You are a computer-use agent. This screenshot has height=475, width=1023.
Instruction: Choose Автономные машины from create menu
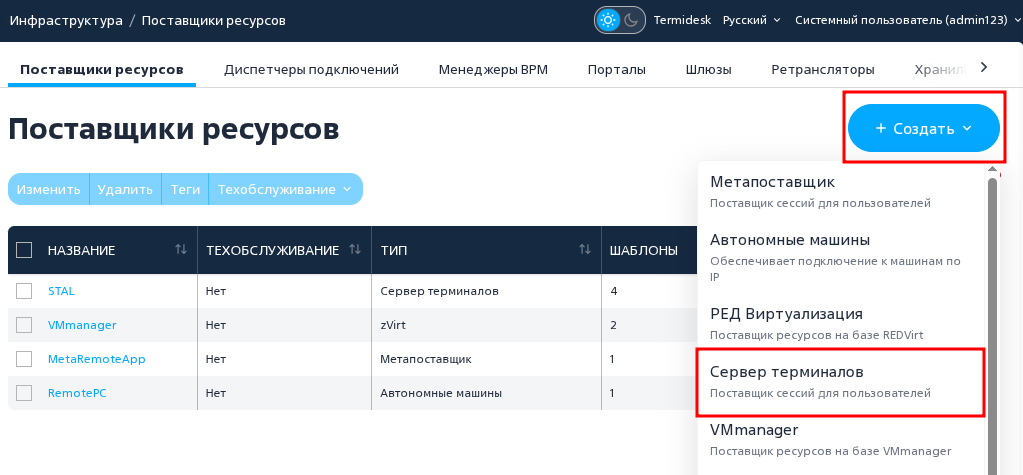[841, 257]
